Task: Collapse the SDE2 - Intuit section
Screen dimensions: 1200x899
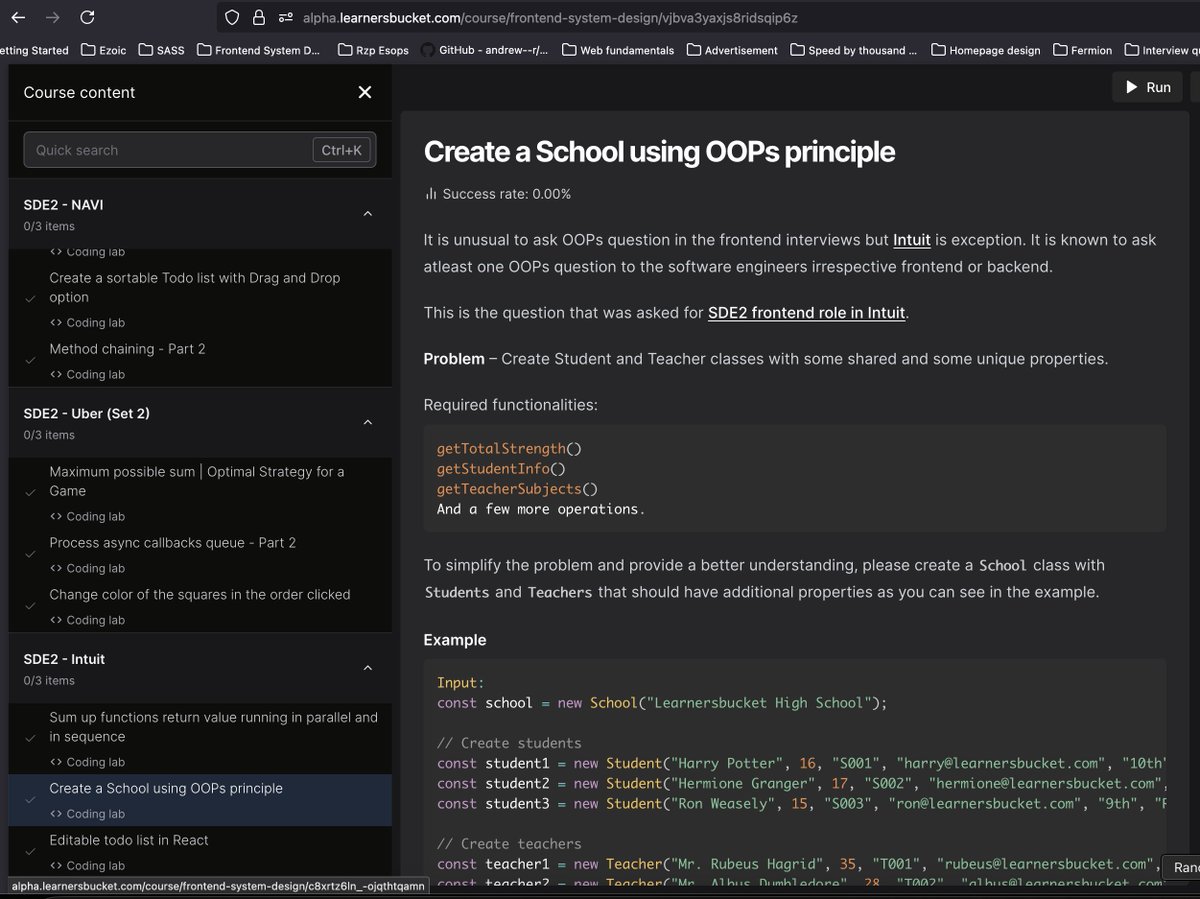Action: (367, 668)
